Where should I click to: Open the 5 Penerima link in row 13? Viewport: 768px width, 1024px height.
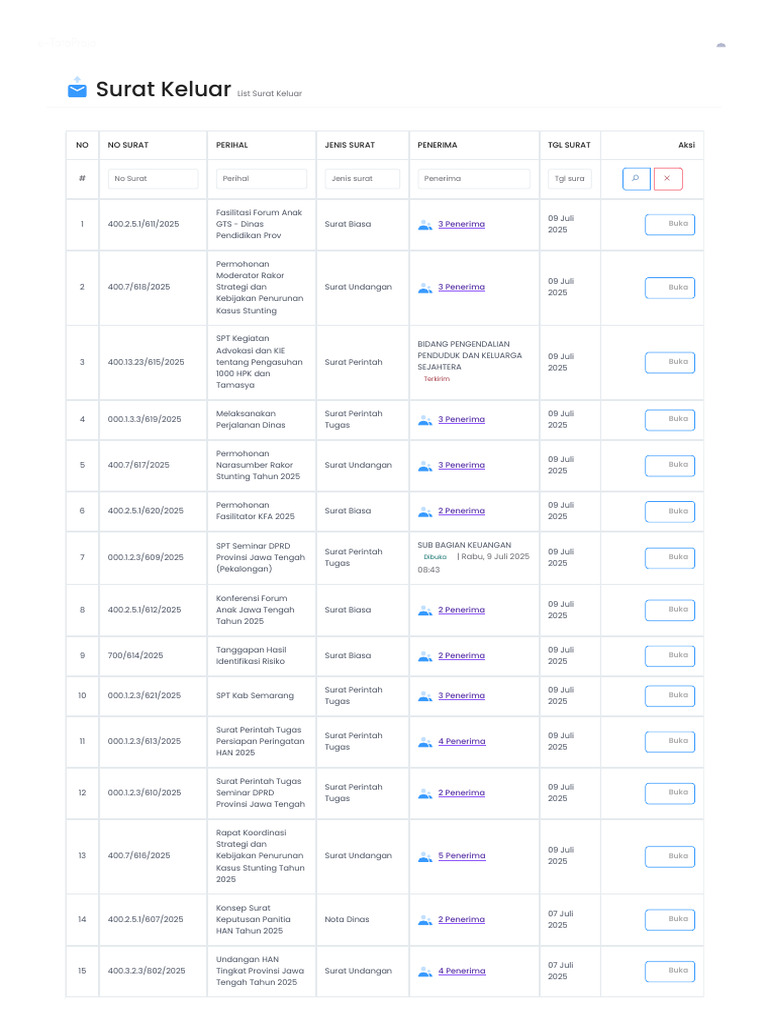[461, 856]
